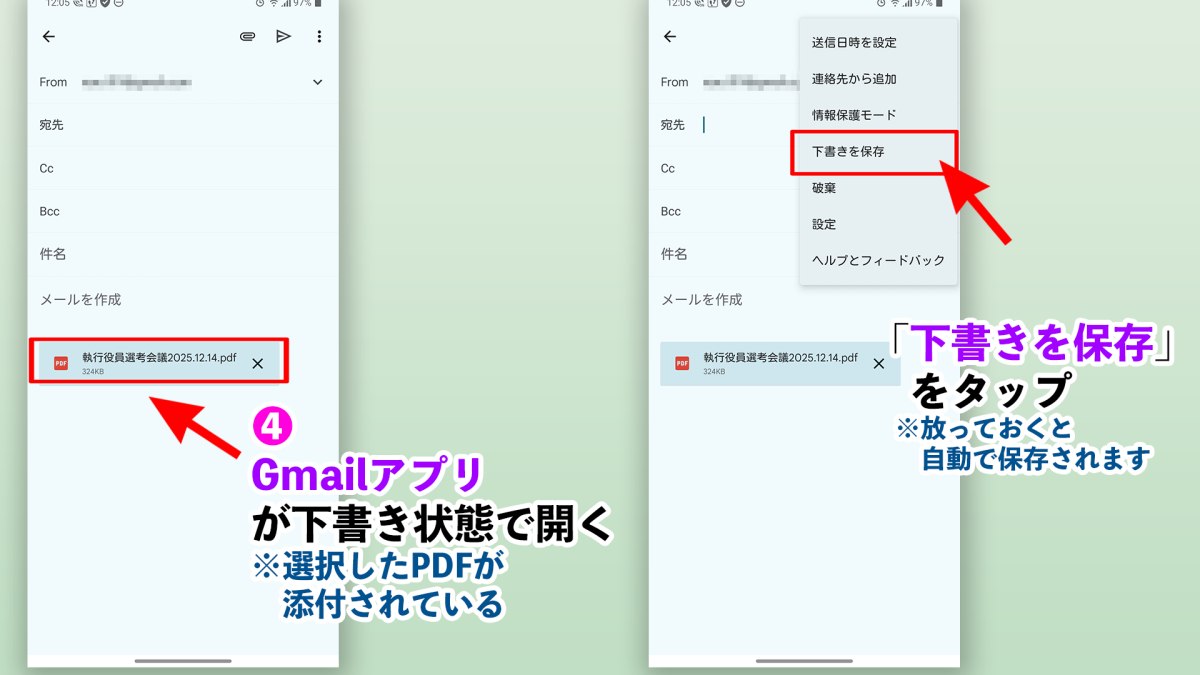The width and height of the screenshot is (1200, 675).
Task: Tap the back arrow in left compose screen
Action: 49,37
